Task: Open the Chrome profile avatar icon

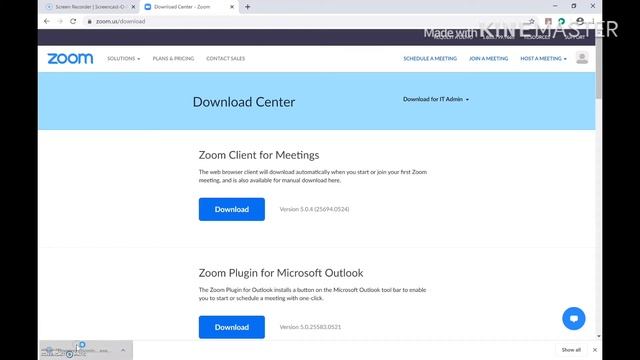Action: pos(580,21)
